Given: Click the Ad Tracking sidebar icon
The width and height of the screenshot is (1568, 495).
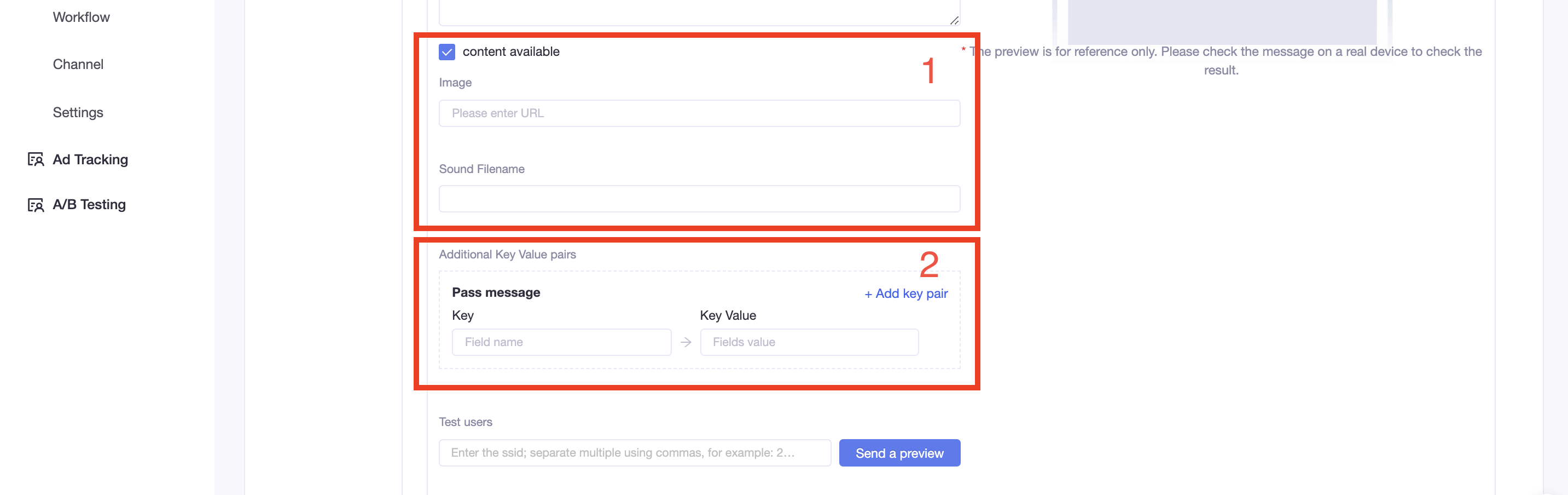Looking at the screenshot, I should [36, 159].
